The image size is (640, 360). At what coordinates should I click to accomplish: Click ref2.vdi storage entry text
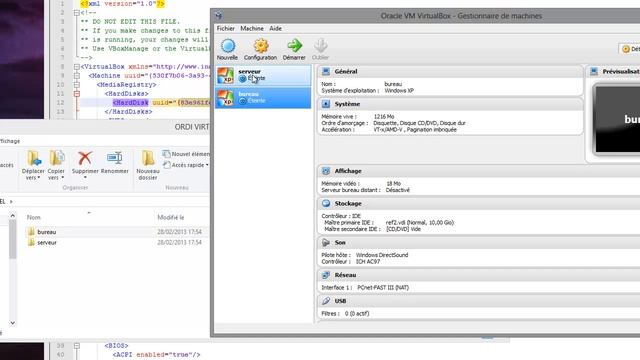(420, 222)
